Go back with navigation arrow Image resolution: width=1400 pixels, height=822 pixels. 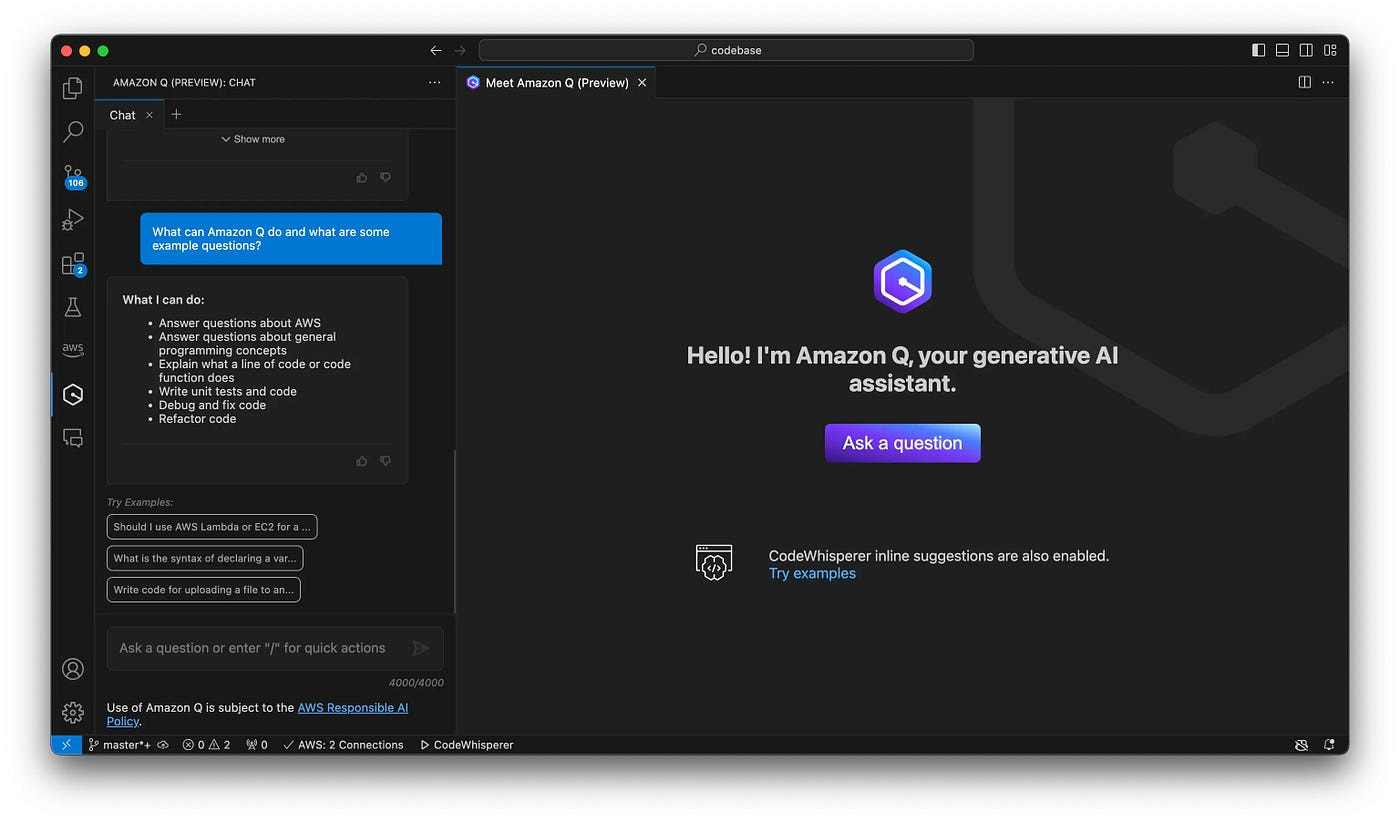[x=436, y=50]
